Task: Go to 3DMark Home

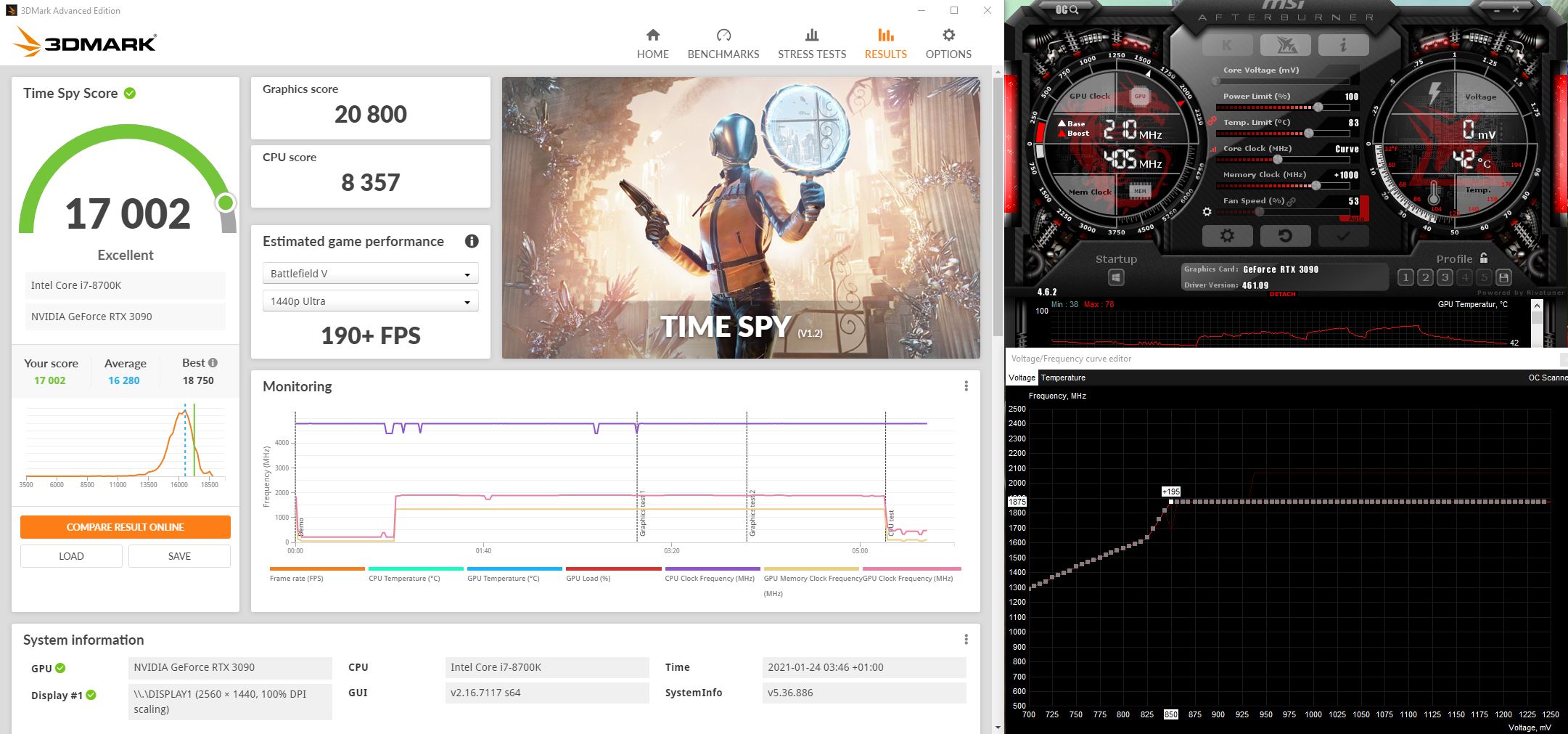Action: 653,44
